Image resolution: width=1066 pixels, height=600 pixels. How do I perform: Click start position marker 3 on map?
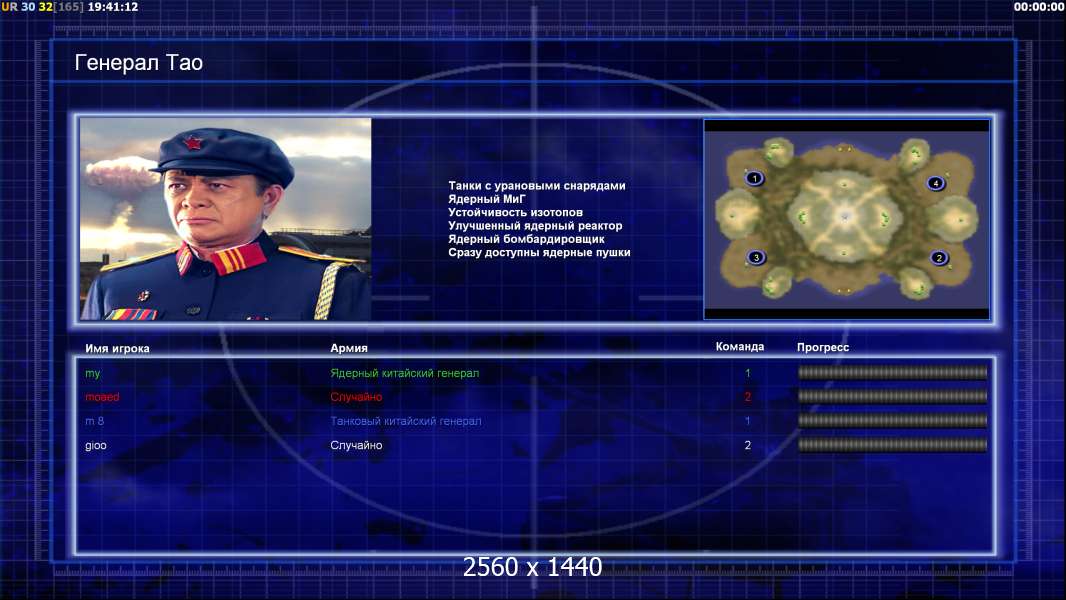coord(755,258)
